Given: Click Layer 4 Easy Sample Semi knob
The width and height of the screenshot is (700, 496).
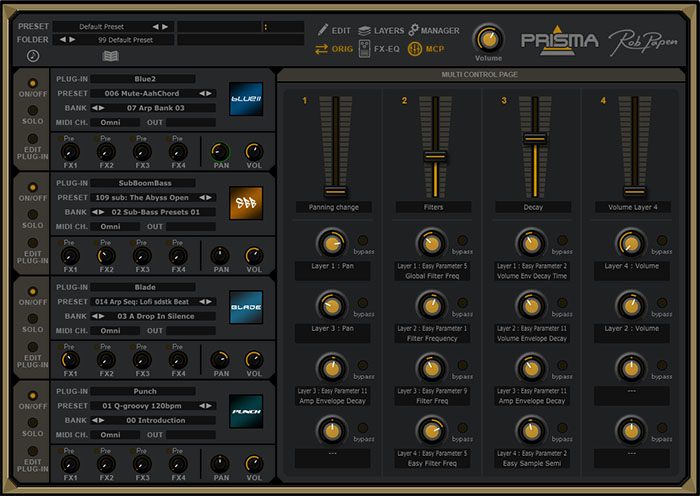Looking at the screenshot, I should click(531, 431).
